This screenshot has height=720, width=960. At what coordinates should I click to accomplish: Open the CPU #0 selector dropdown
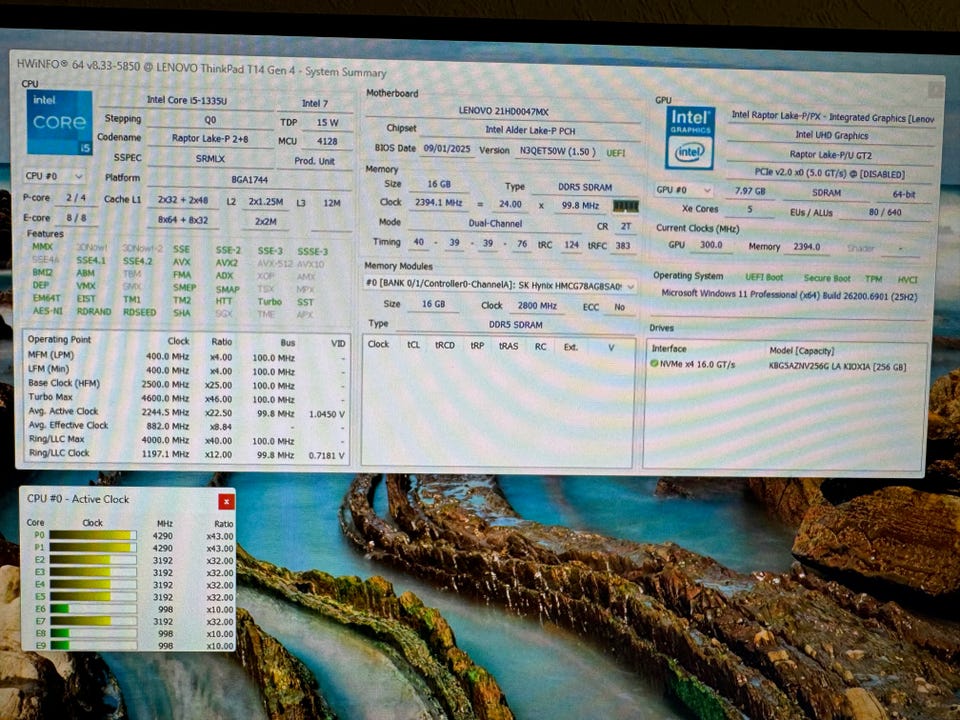(x=53, y=176)
